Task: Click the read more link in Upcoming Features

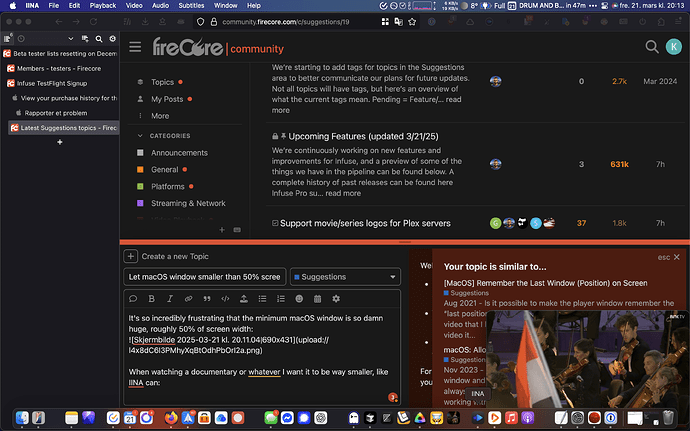Action: point(343,193)
